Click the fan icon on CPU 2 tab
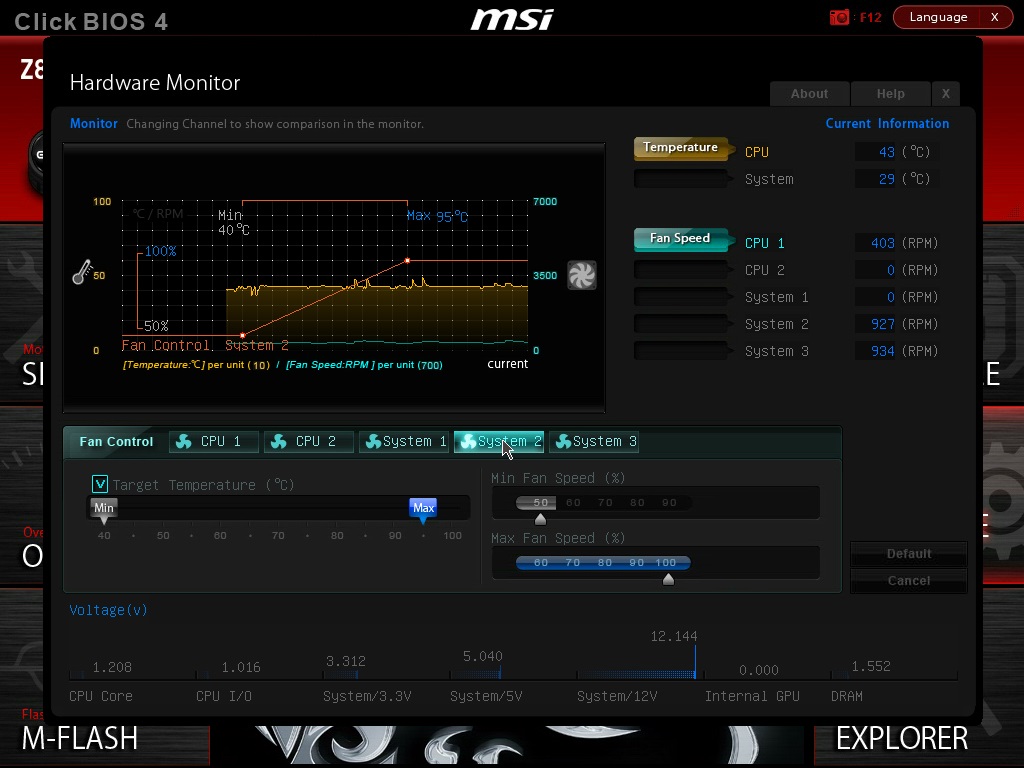The height and width of the screenshot is (768, 1024). tap(279, 441)
